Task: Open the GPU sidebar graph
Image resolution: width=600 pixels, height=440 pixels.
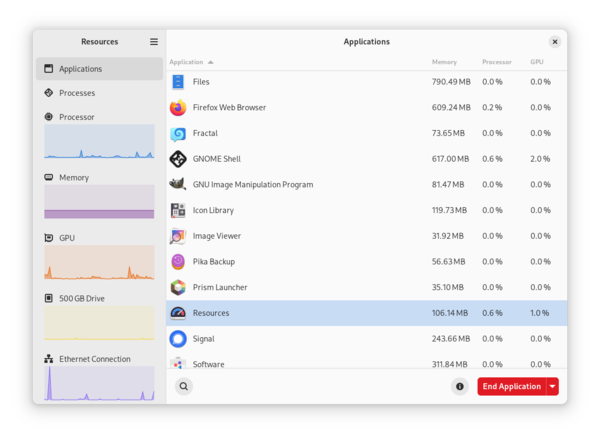Action: pos(99,256)
